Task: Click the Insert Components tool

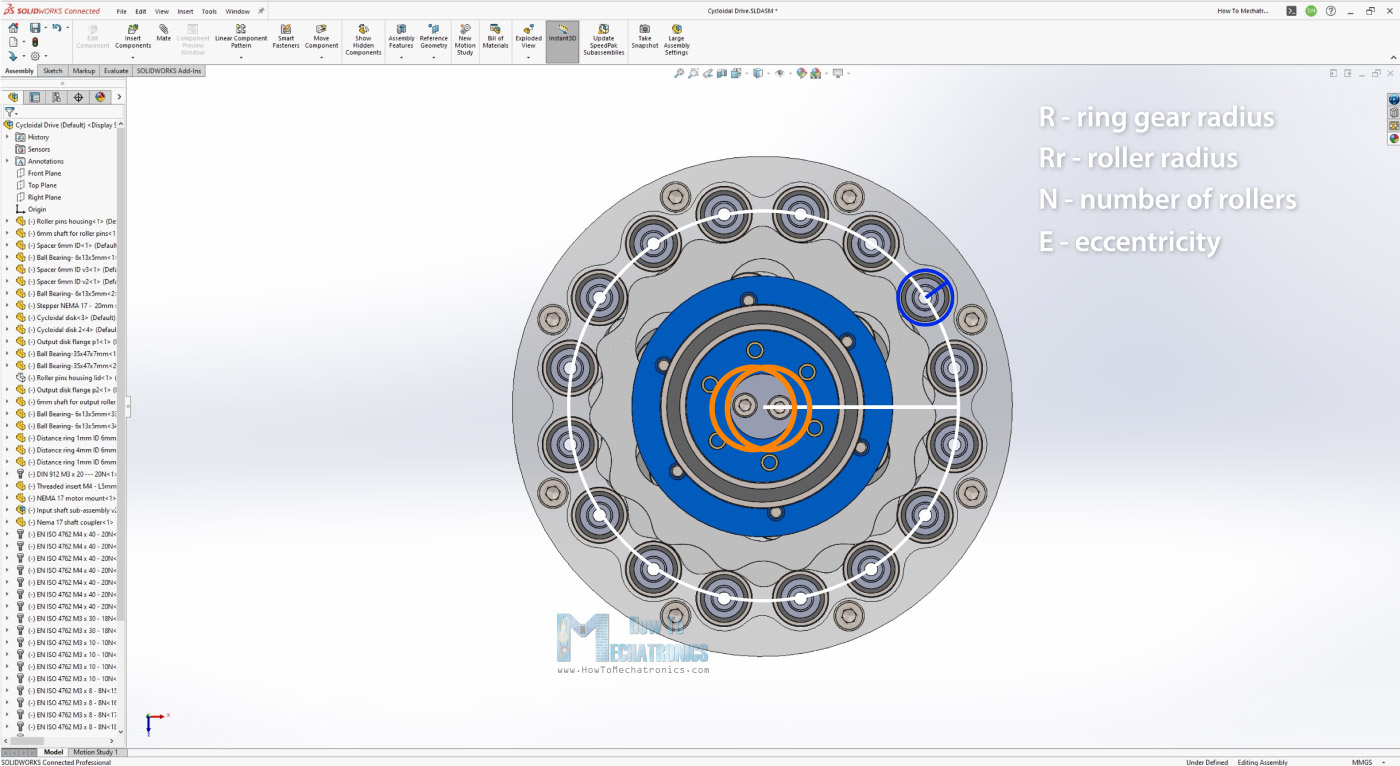Action: [x=133, y=37]
